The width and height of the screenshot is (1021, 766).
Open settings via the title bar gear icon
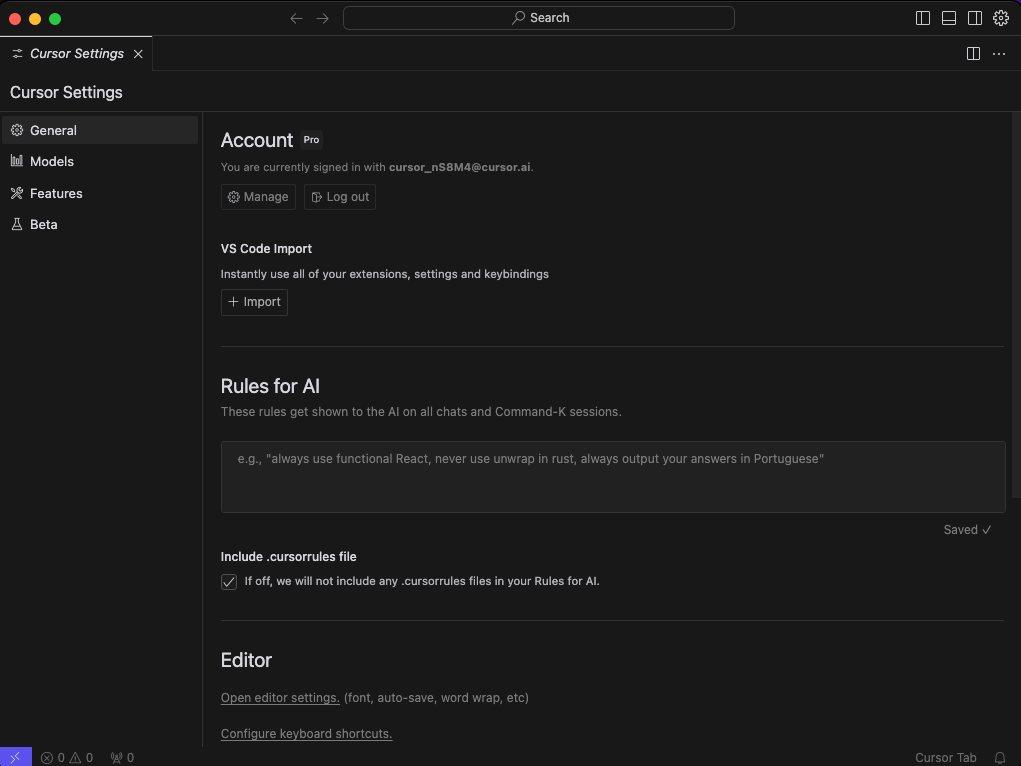(1000, 18)
